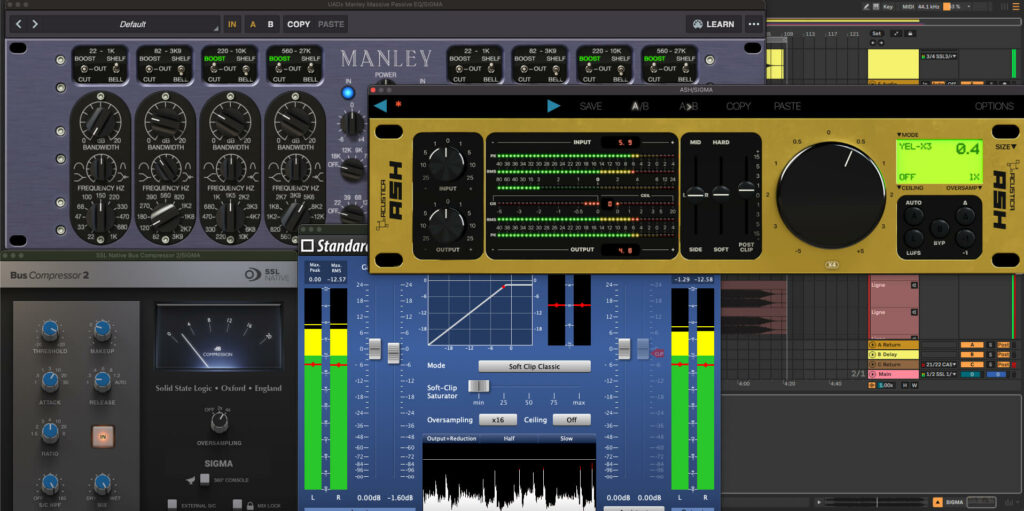Select state A in Manley toolbar
Viewport: 1024px width, 511px height.
tap(253, 24)
